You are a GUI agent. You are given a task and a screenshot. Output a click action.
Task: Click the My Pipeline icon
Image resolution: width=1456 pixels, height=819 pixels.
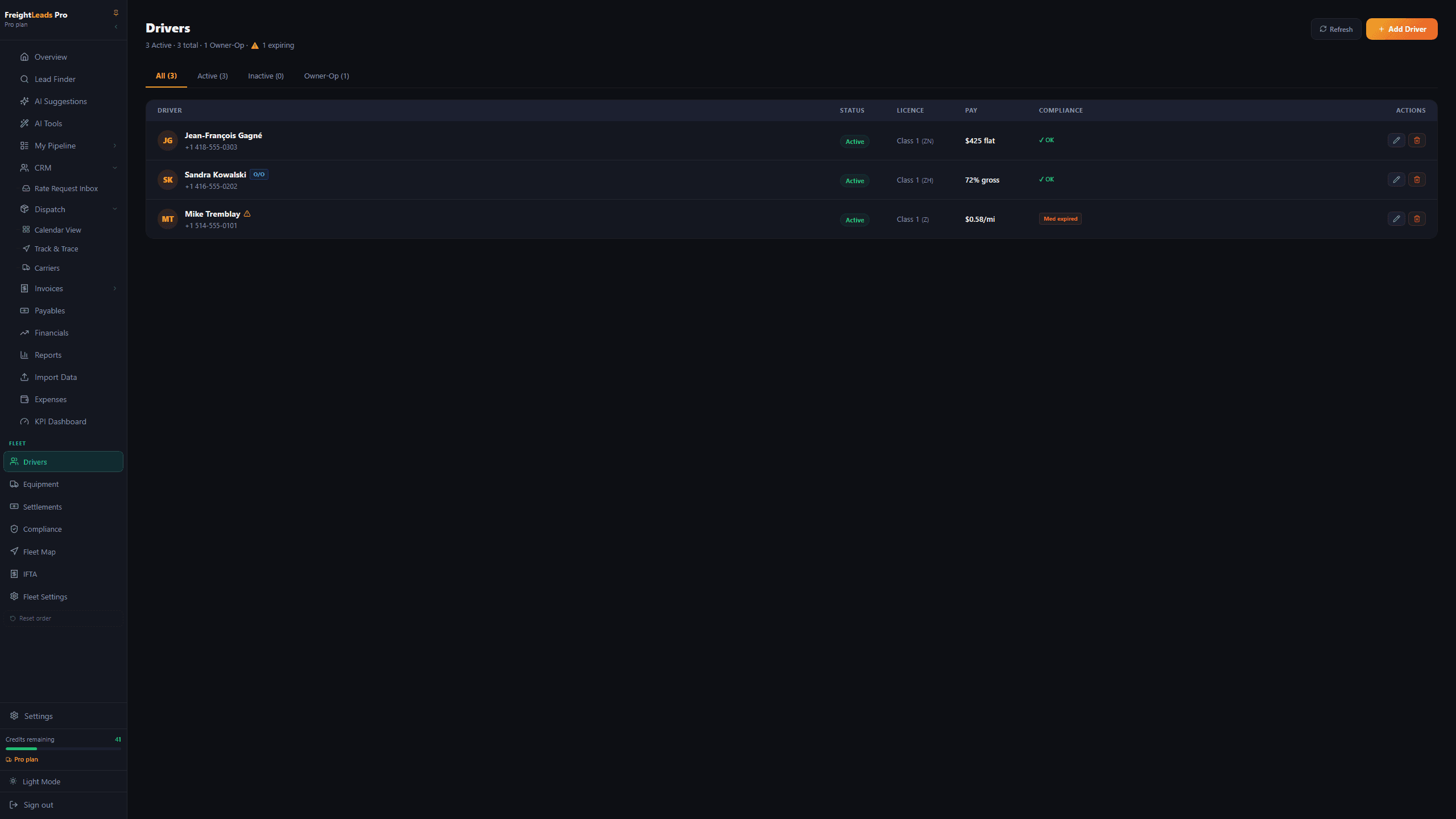[x=24, y=146]
